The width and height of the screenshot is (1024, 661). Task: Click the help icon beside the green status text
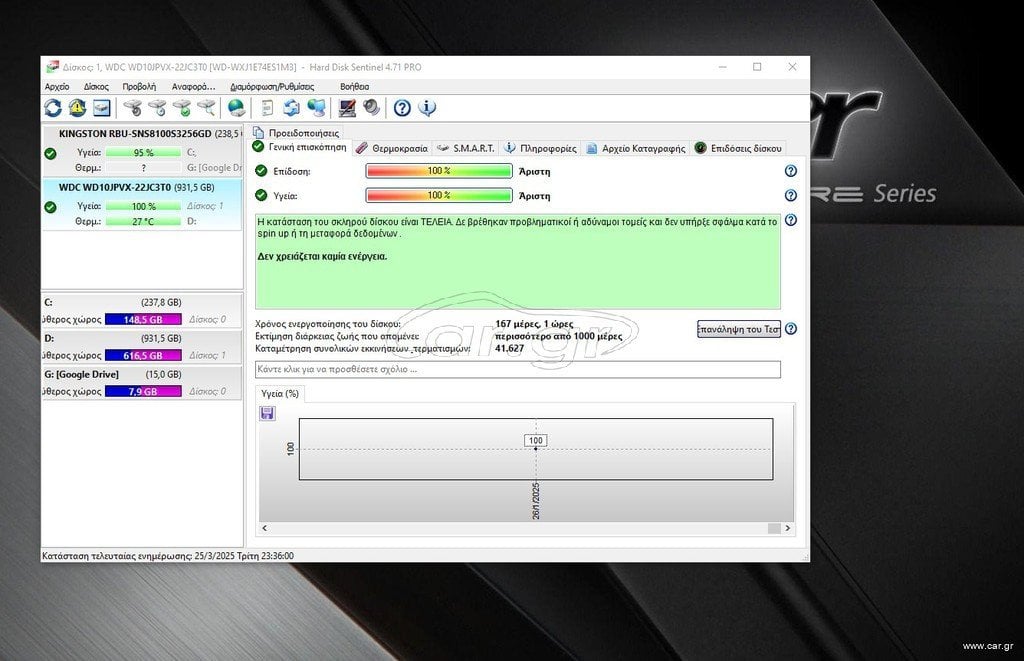[791, 220]
